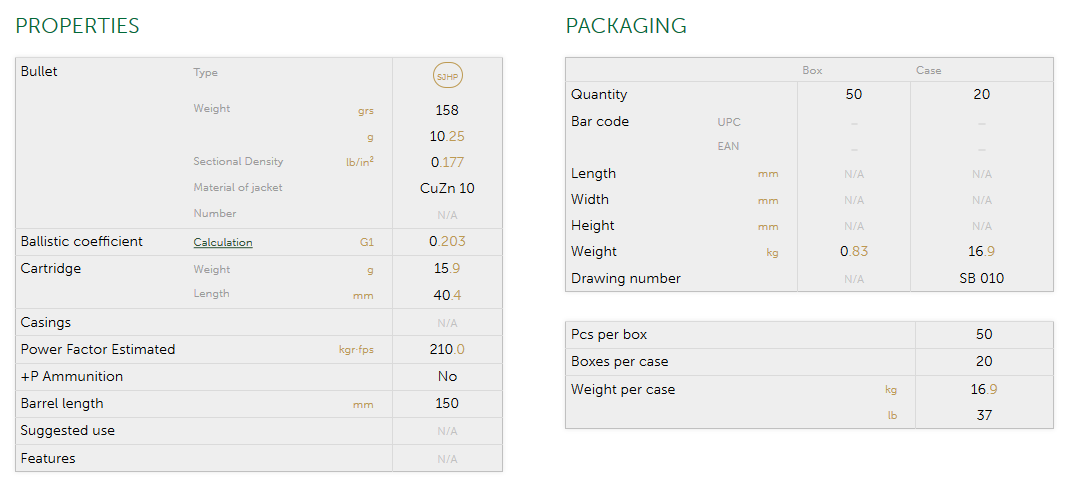The width and height of the screenshot is (1067, 493).
Task: Click the PROPERTIES section heading
Action: click(77, 26)
